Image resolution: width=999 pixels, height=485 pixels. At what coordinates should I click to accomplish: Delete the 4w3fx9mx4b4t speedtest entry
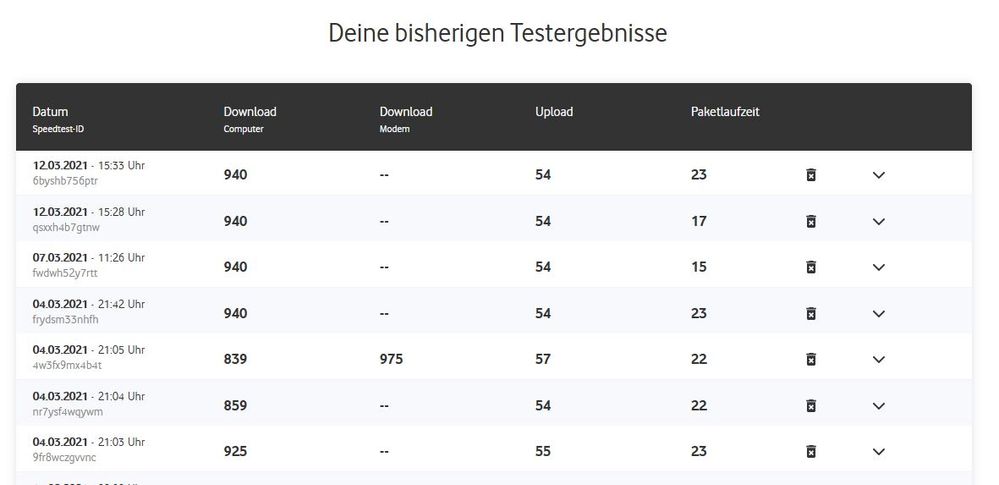(x=811, y=359)
